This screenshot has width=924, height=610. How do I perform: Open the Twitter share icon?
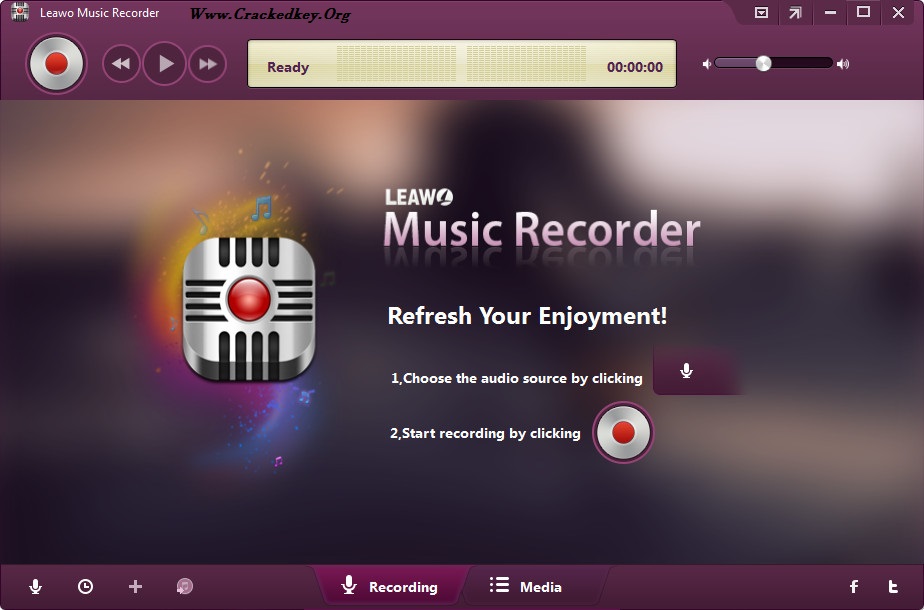tap(893, 586)
